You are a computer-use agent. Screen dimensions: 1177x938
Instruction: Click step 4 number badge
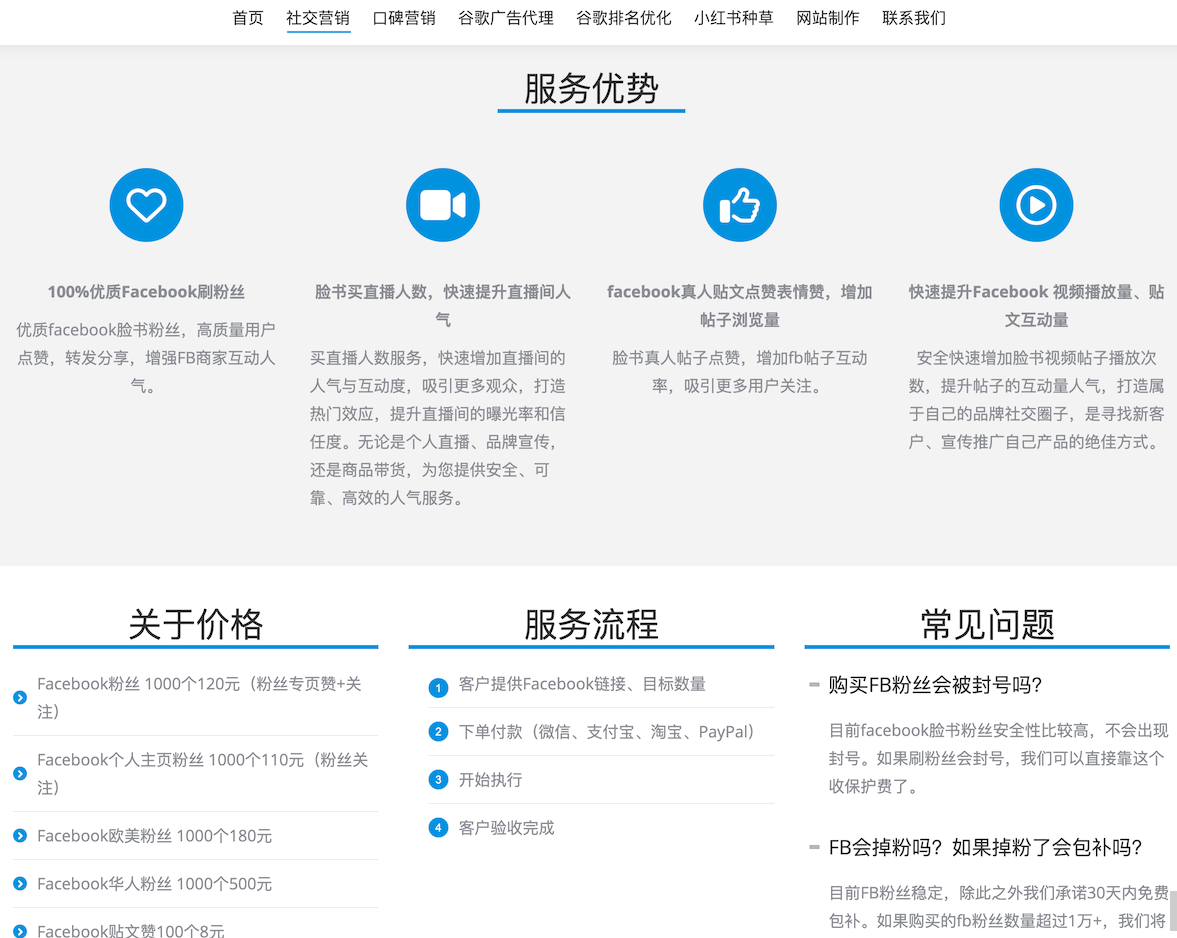pyautogui.click(x=438, y=828)
